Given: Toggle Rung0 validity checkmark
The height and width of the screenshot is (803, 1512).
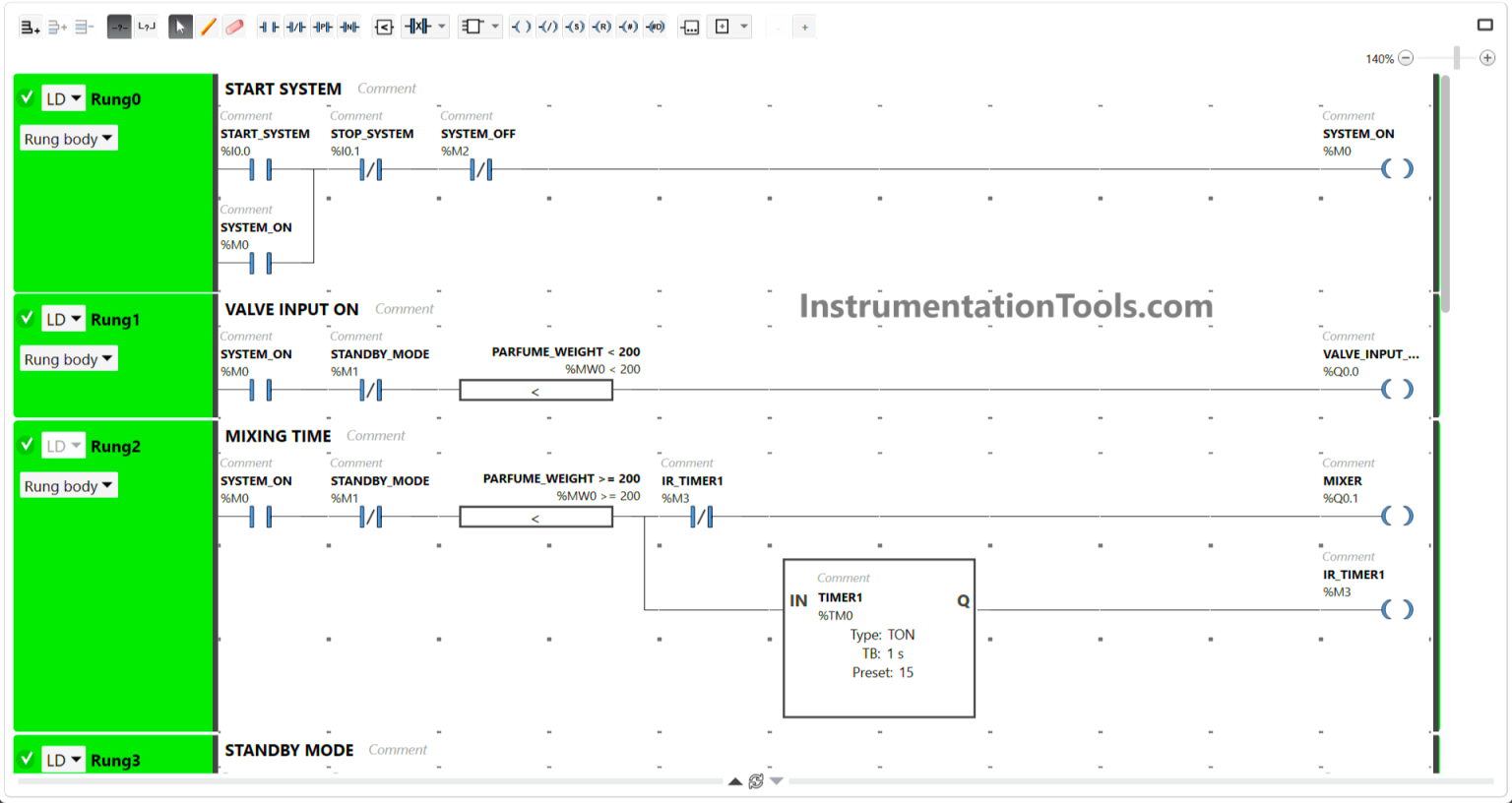Looking at the screenshot, I should coord(28,97).
